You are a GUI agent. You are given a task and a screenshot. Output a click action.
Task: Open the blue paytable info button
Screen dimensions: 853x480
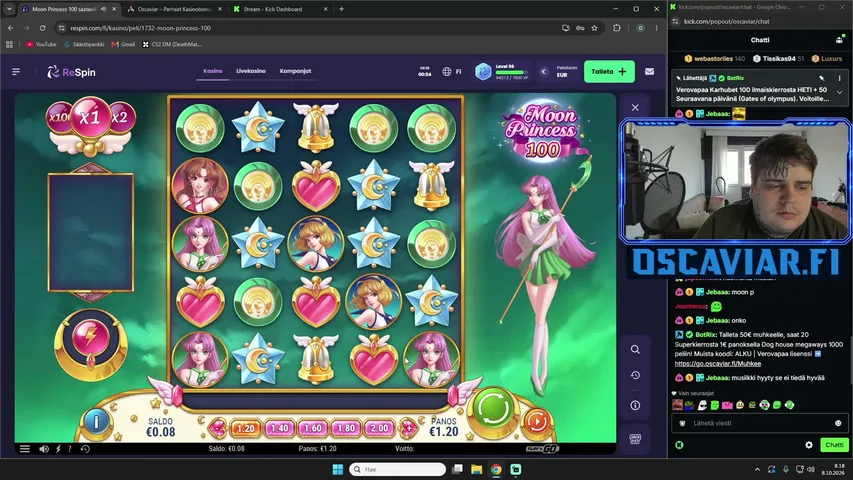tap(96, 421)
